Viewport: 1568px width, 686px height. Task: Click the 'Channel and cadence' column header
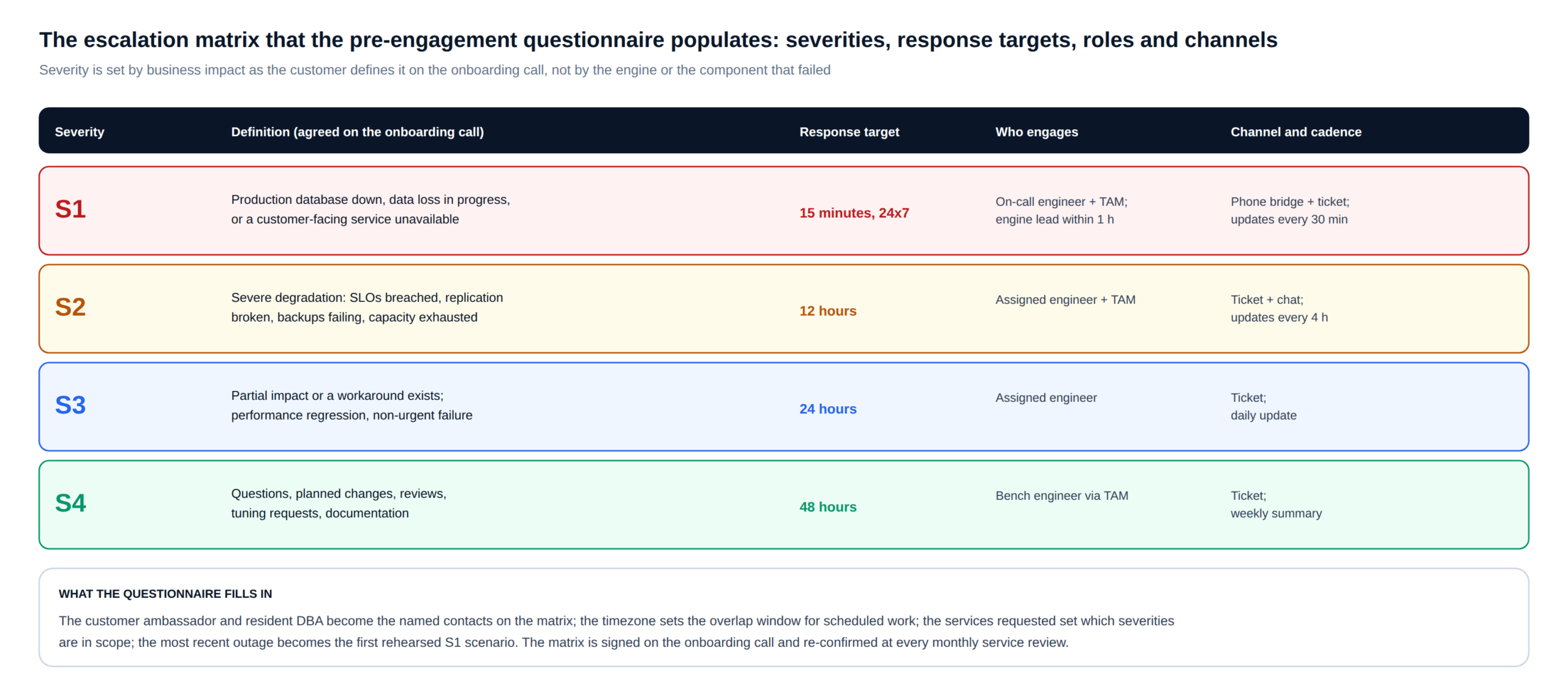[x=1295, y=132]
